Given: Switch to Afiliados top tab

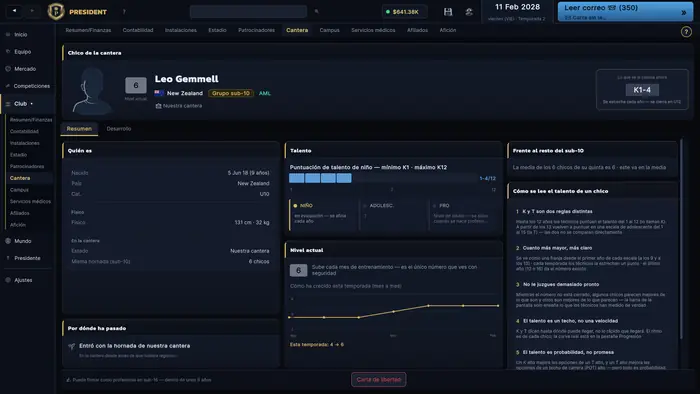Looking at the screenshot, I should click(x=417, y=30).
